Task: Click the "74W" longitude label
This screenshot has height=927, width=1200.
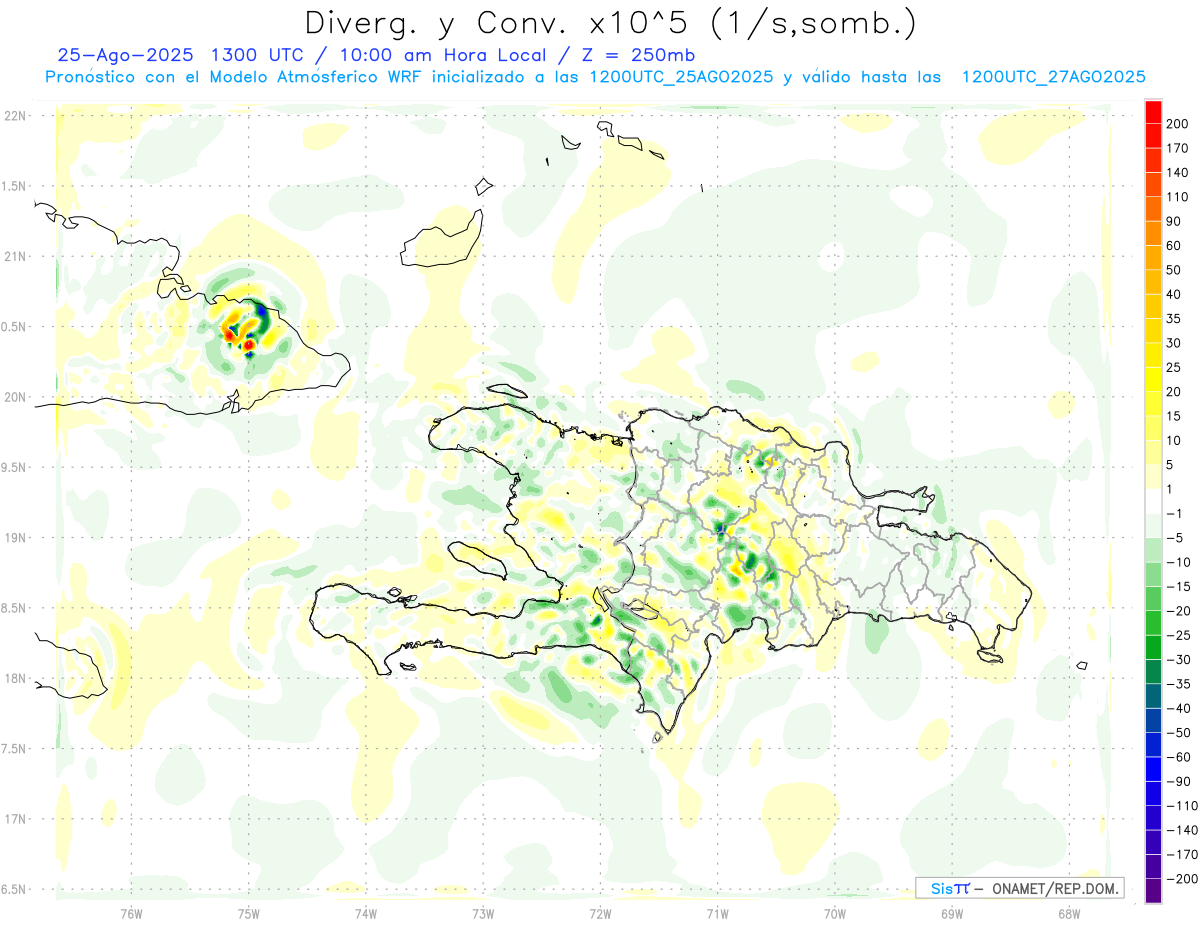Action: click(366, 913)
